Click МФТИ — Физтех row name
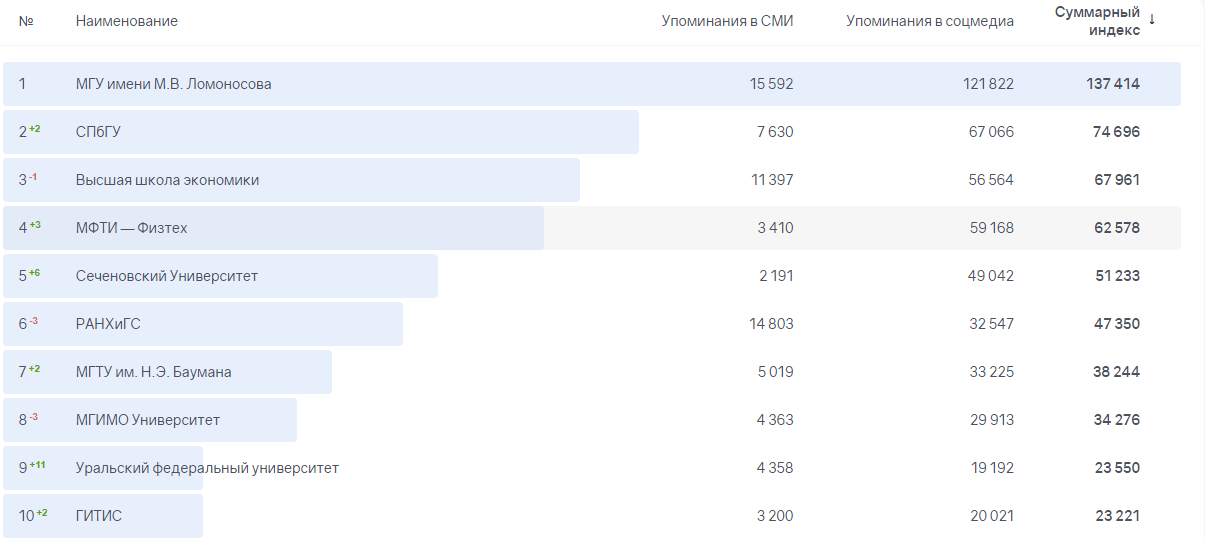Viewport: 1205px width, 541px height. tap(131, 228)
